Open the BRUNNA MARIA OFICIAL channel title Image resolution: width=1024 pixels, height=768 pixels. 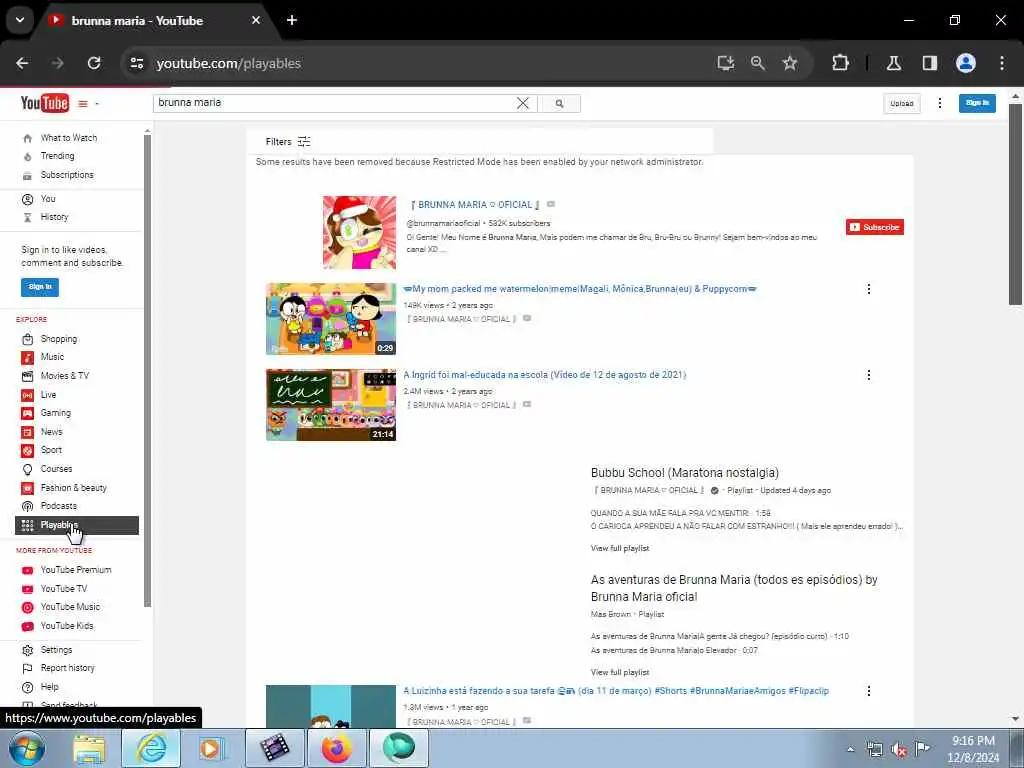(x=475, y=205)
